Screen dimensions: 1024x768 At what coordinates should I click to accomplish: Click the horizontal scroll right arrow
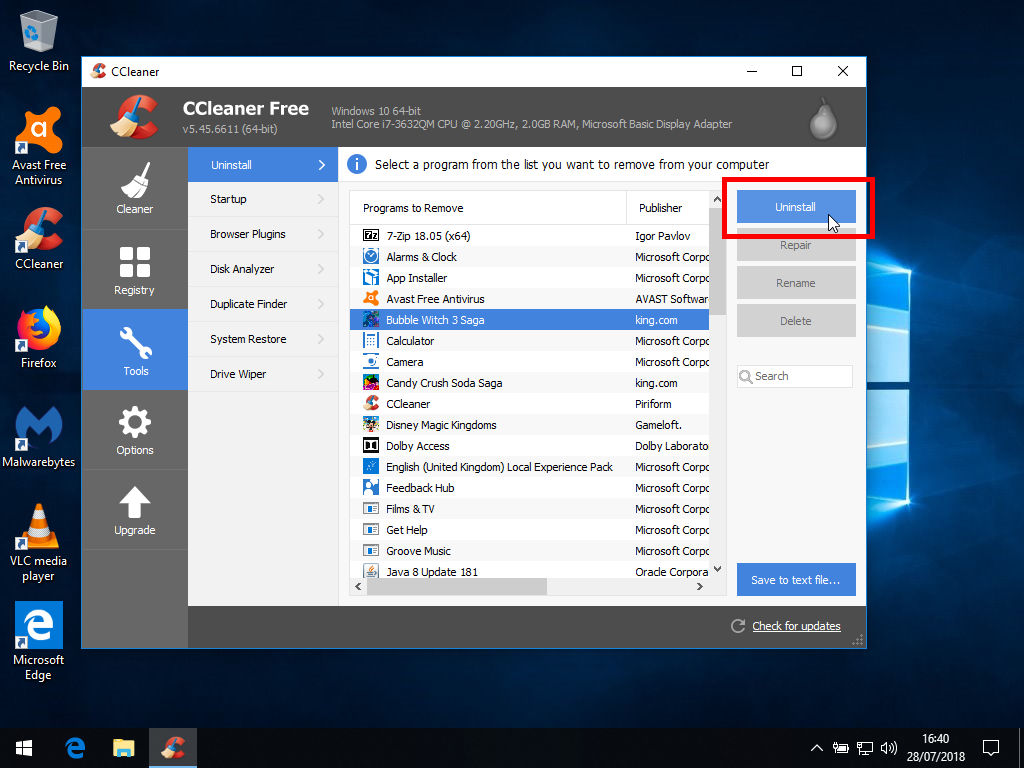tap(700, 586)
